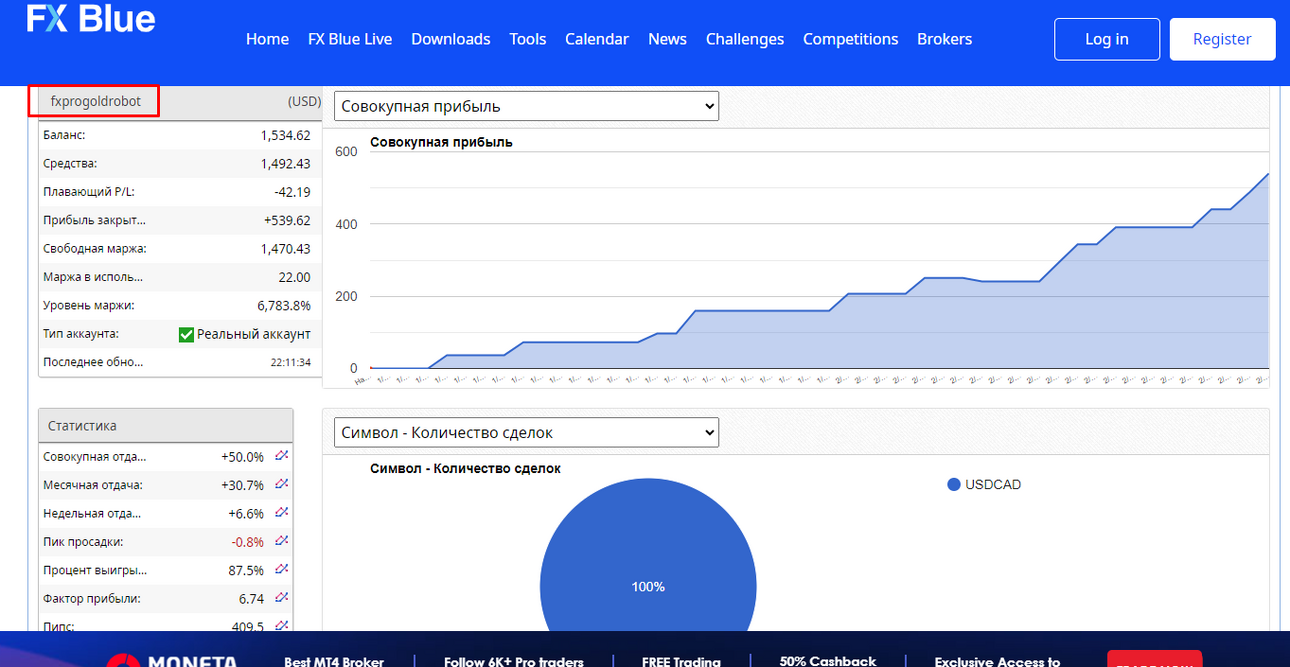Viewport: 1290px width, 667px height.
Task: Click the green checkmark beside Реальный аккаунт
Action: (x=186, y=334)
